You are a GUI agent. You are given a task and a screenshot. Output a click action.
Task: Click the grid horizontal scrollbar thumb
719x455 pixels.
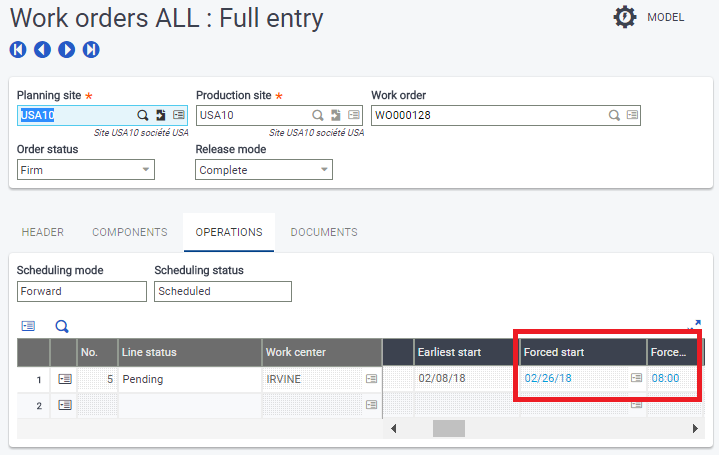pyautogui.click(x=449, y=429)
